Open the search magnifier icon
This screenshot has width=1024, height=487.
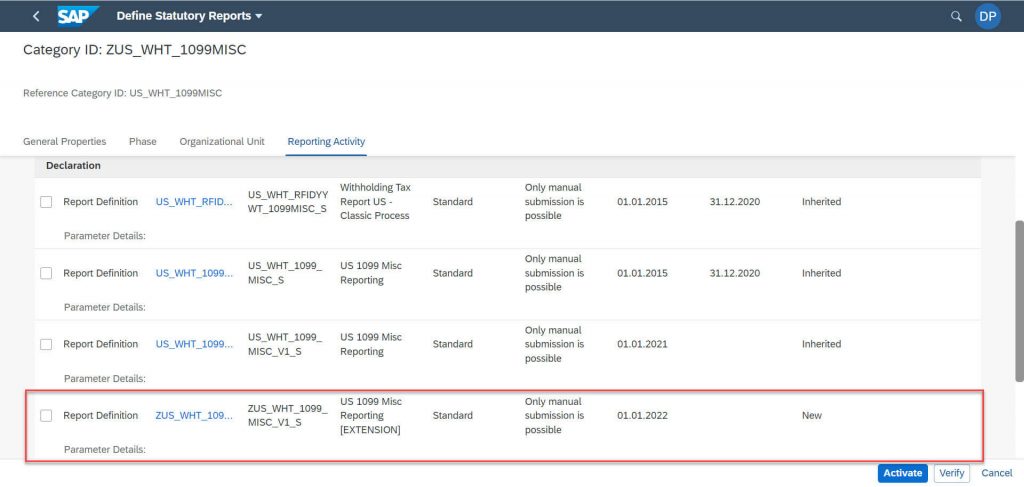coord(956,16)
